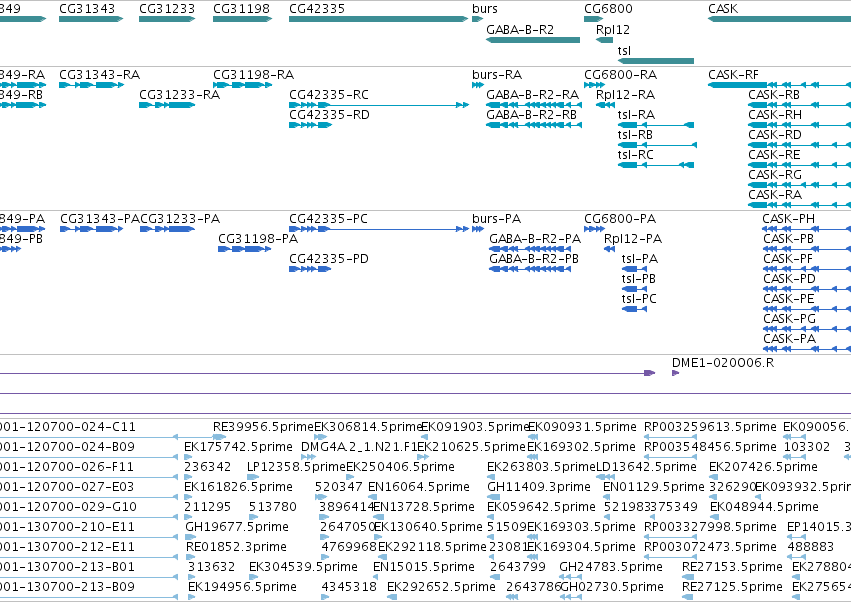851x602 pixels.
Task: Select the tsl-PC protein label
Action: point(639,299)
